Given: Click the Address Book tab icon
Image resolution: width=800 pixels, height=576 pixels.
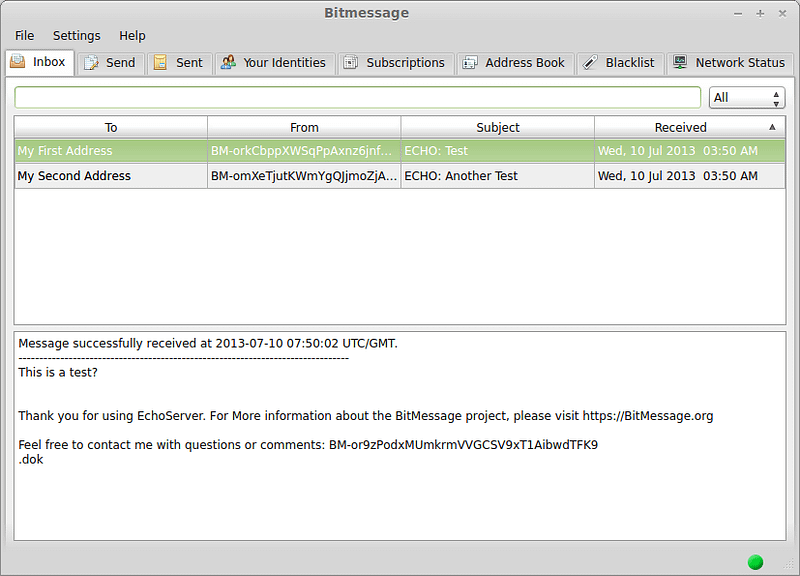Looking at the screenshot, I should pyautogui.click(x=469, y=63).
